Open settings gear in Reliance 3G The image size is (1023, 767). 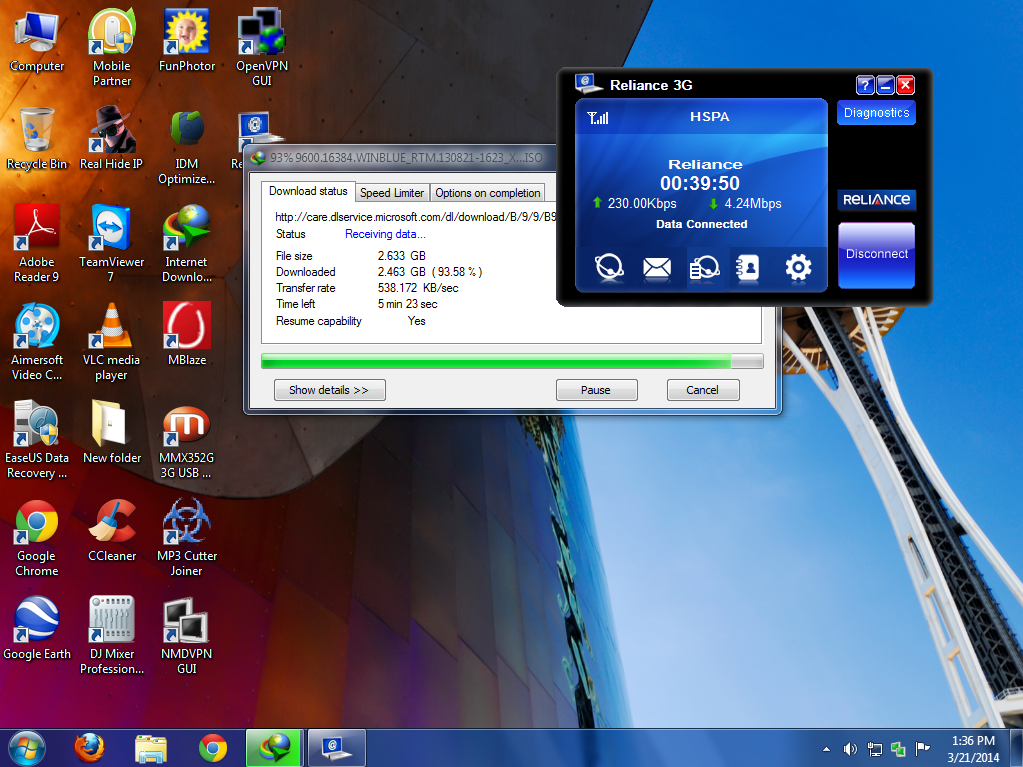tap(799, 267)
